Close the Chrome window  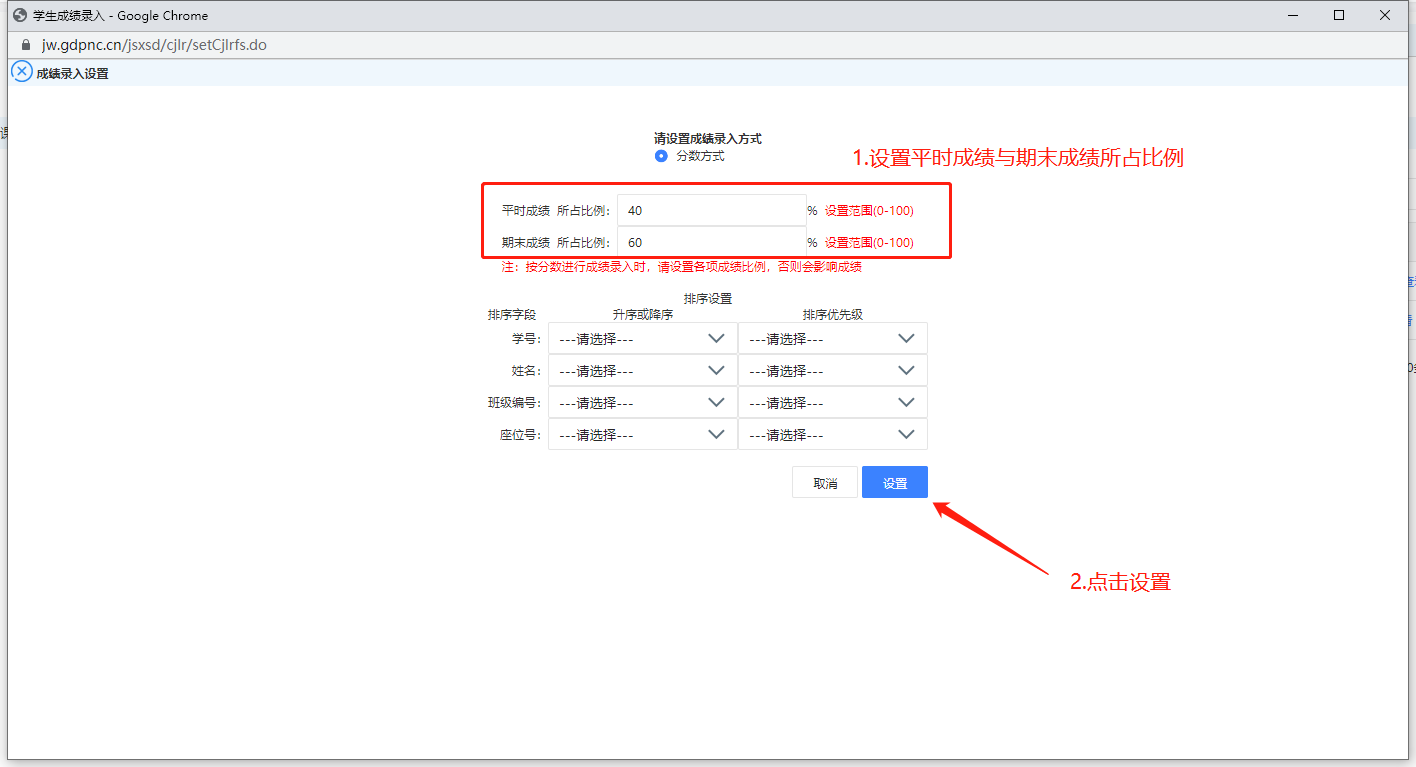pos(1385,15)
